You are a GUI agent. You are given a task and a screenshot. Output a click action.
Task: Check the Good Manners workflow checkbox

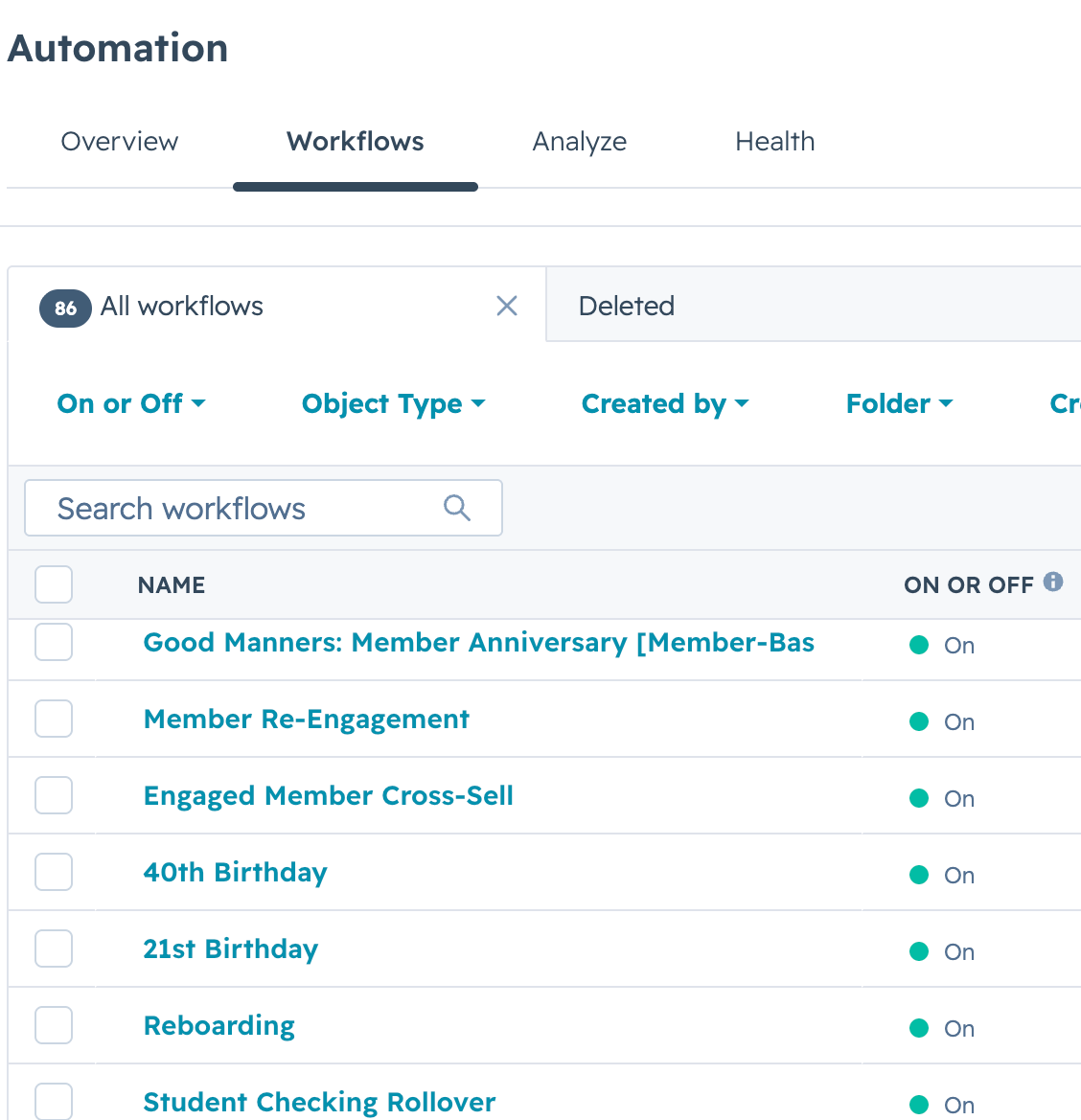[x=54, y=641]
